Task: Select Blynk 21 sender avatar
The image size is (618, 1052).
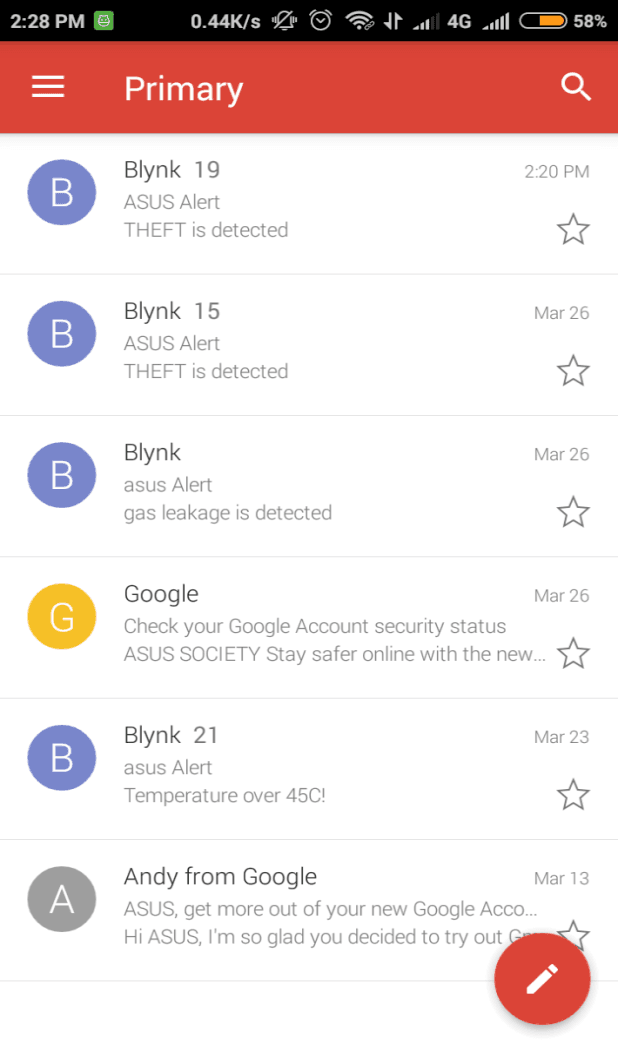Action: click(x=62, y=757)
